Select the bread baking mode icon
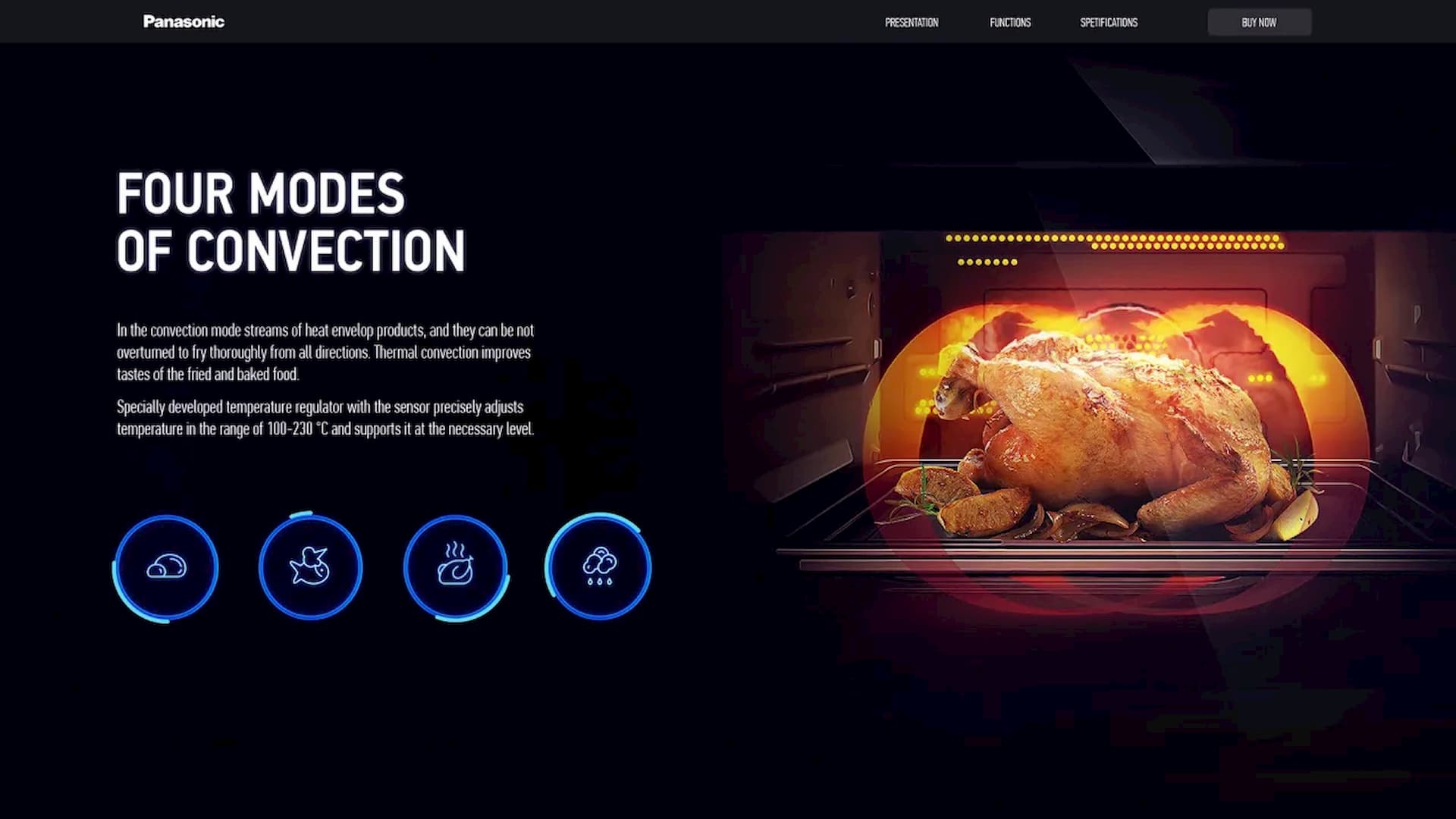The width and height of the screenshot is (1456, 819). tap(166, 567)
